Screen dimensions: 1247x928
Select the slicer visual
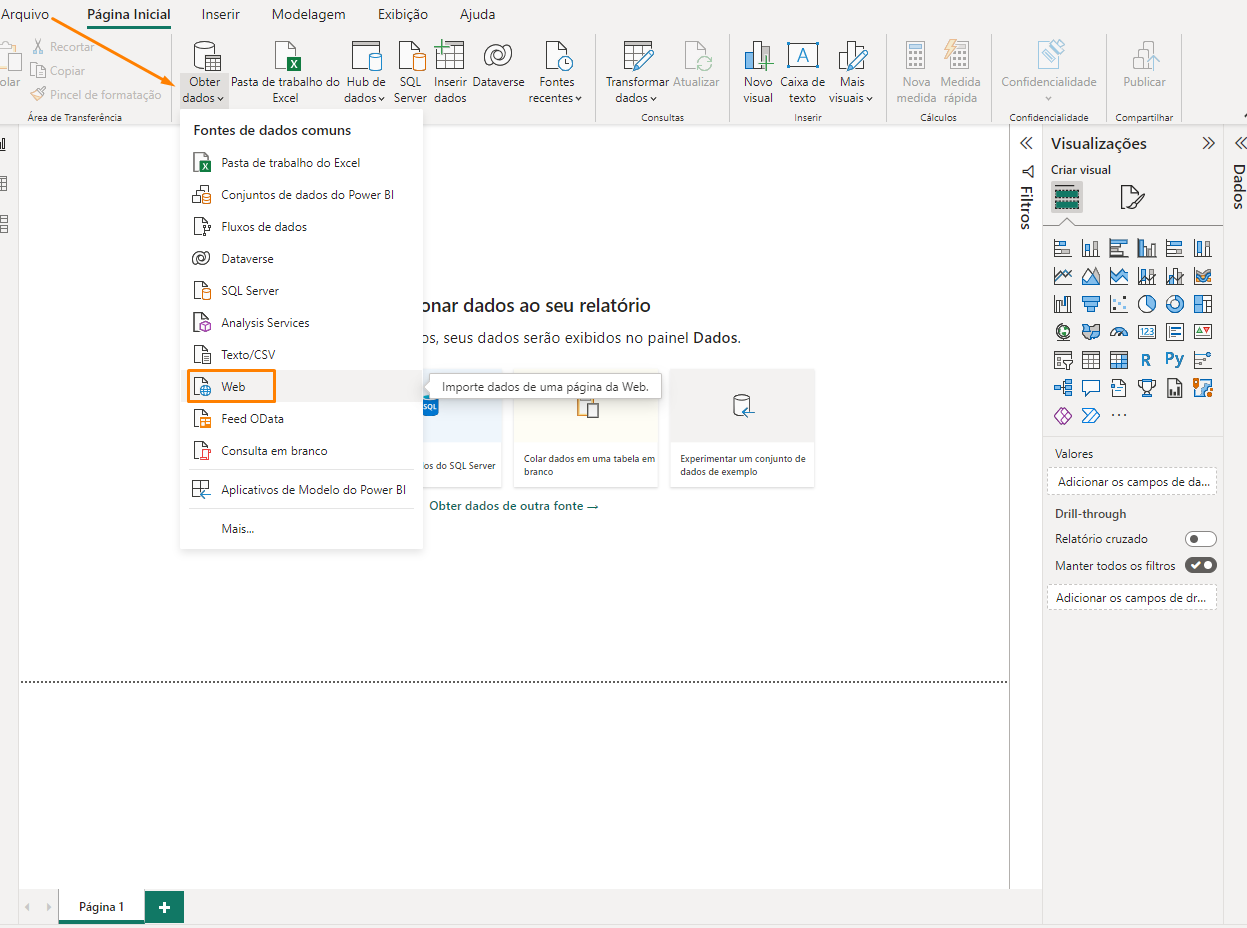pos(1063,360)
